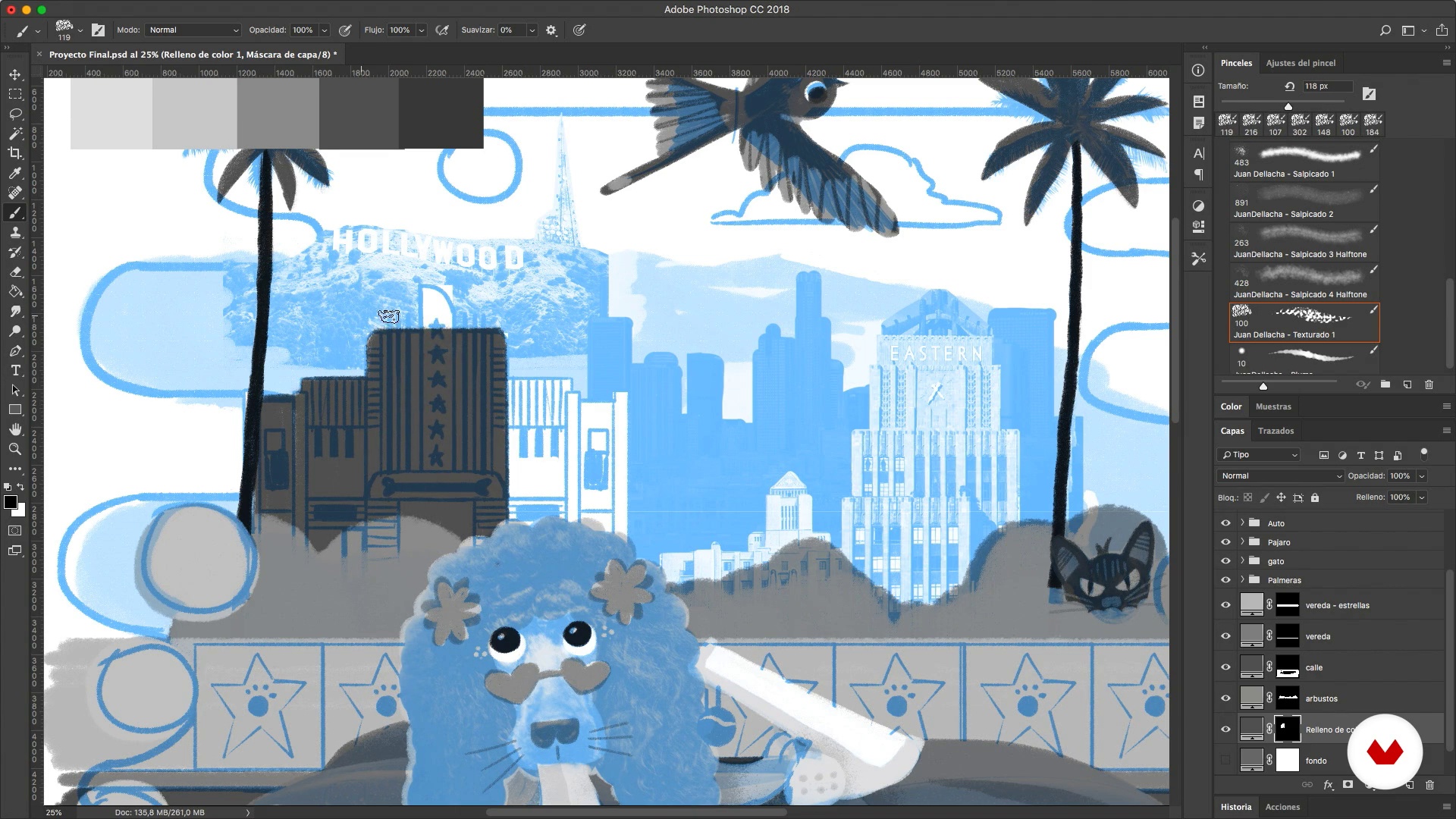Select the Horizontal Type tool
The width and height of the screenshot is (1456, 819).
15,370
